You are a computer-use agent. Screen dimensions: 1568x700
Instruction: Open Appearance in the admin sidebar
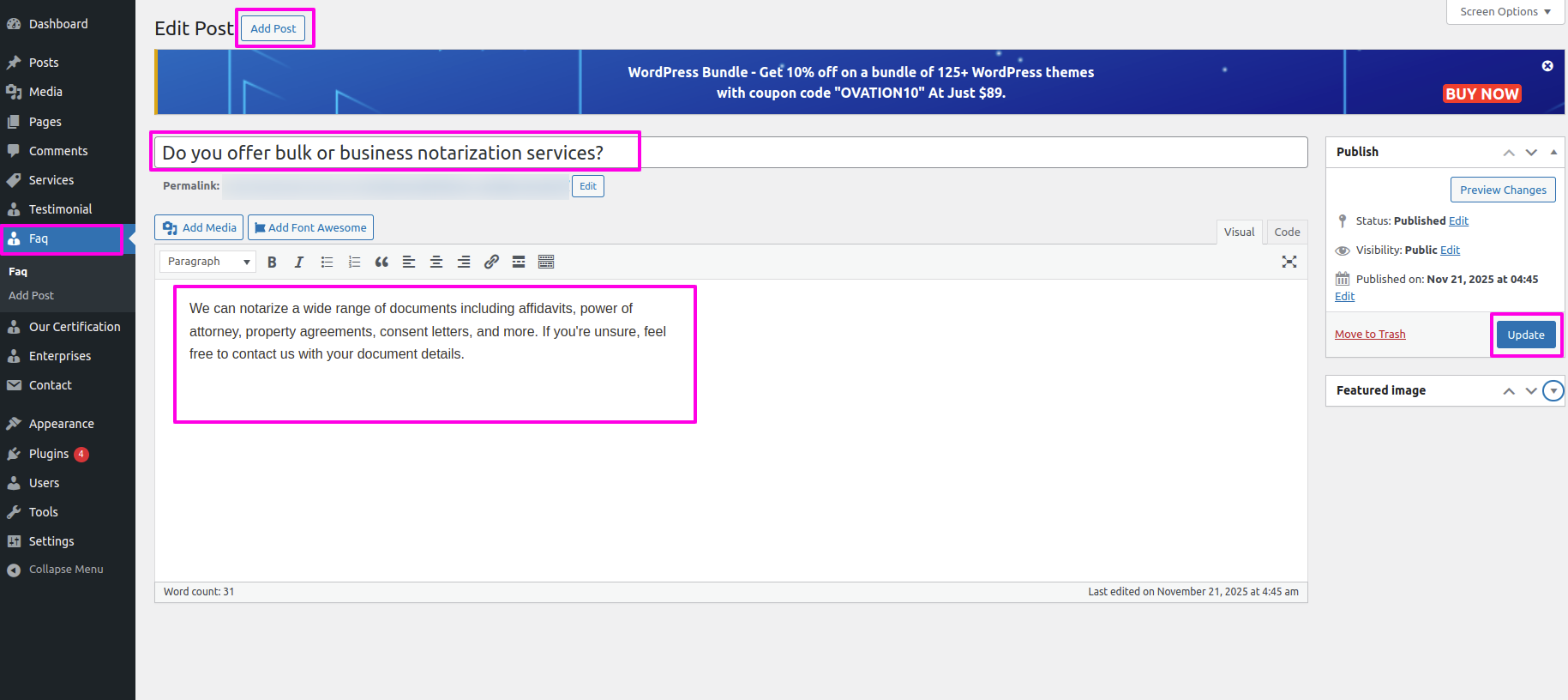[61, 424]
